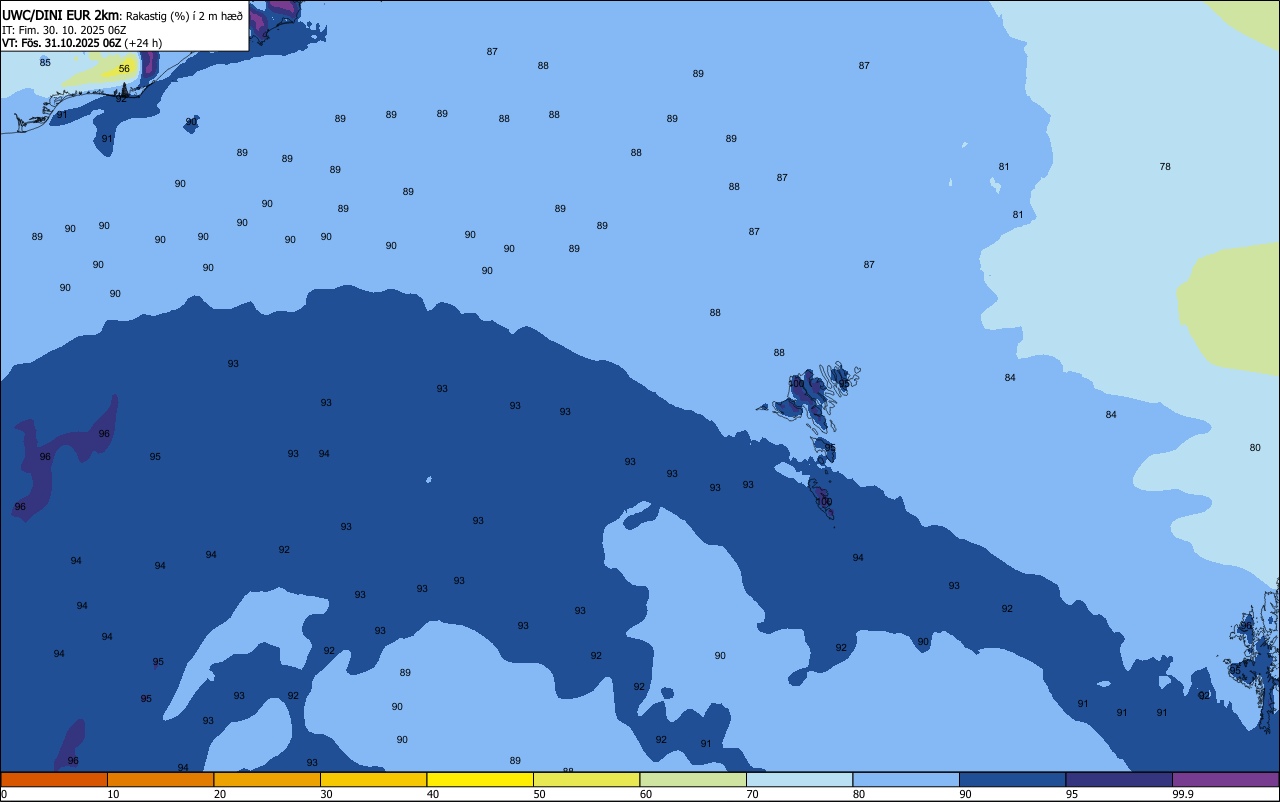Select the purple legend swatch above 99.9
Viewport: 1280px width, 802px height.
pyautogui.click(x=1225, y=779)
